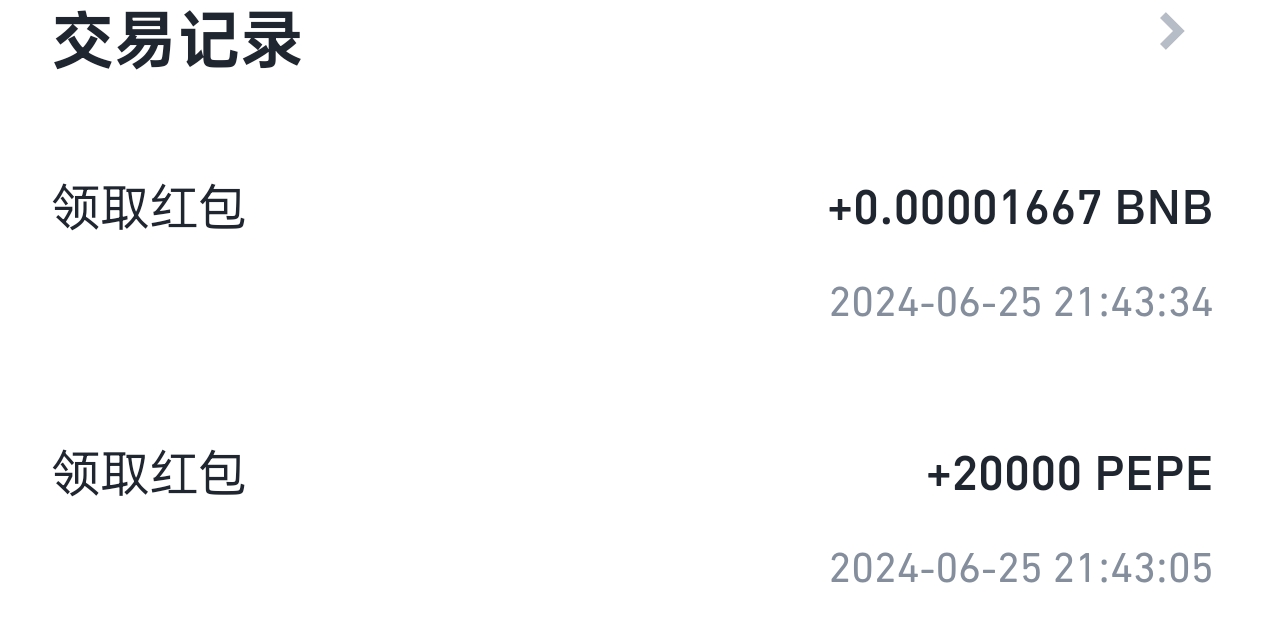Click the timestamp ending in 21:43:34
The image size is (1263, 622).
click(x=1021, y=302)
